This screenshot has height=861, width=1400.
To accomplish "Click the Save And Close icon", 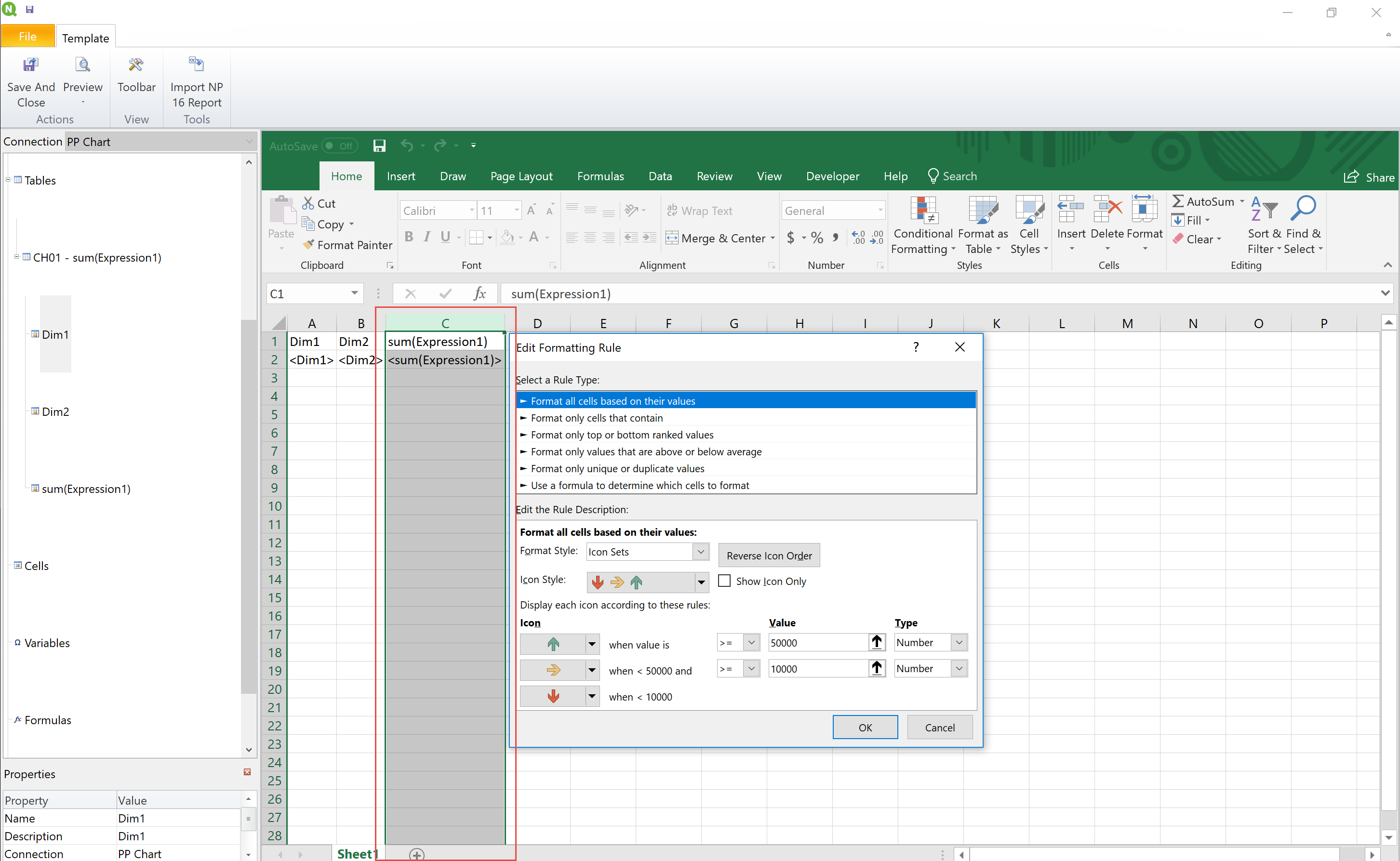I will pos(31,66).
